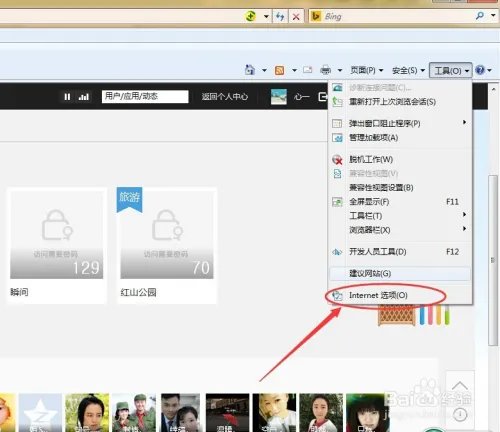Expand the 工具栏(T) submenu arrow
The height and width of the screenshot is (432, 500).
tap(464, 215)
